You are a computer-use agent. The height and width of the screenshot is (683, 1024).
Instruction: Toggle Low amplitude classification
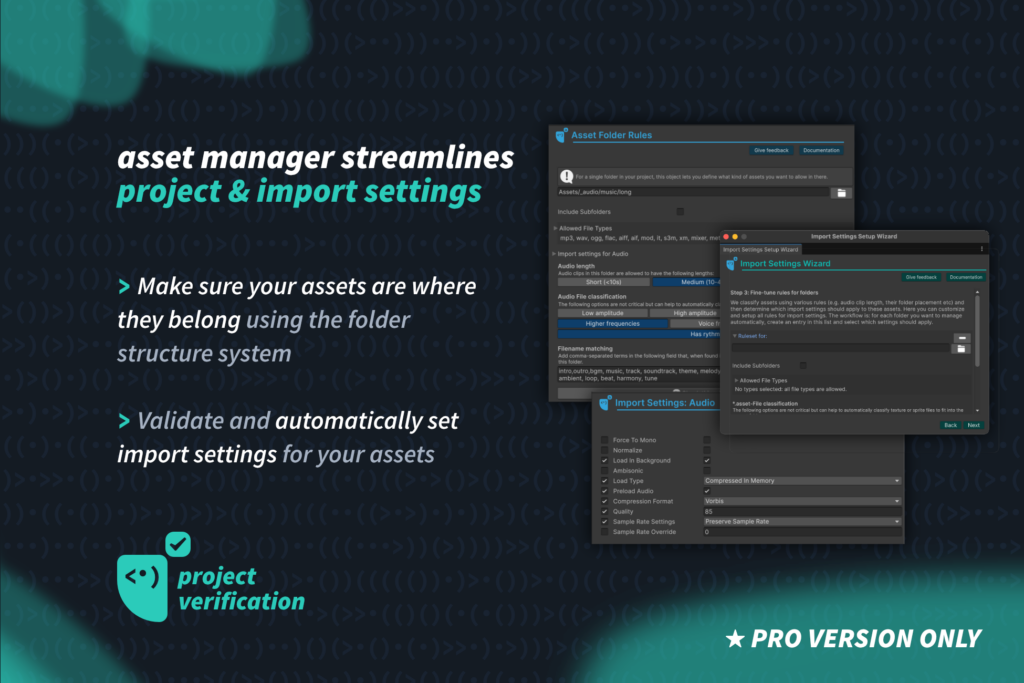tap(602, 313)
